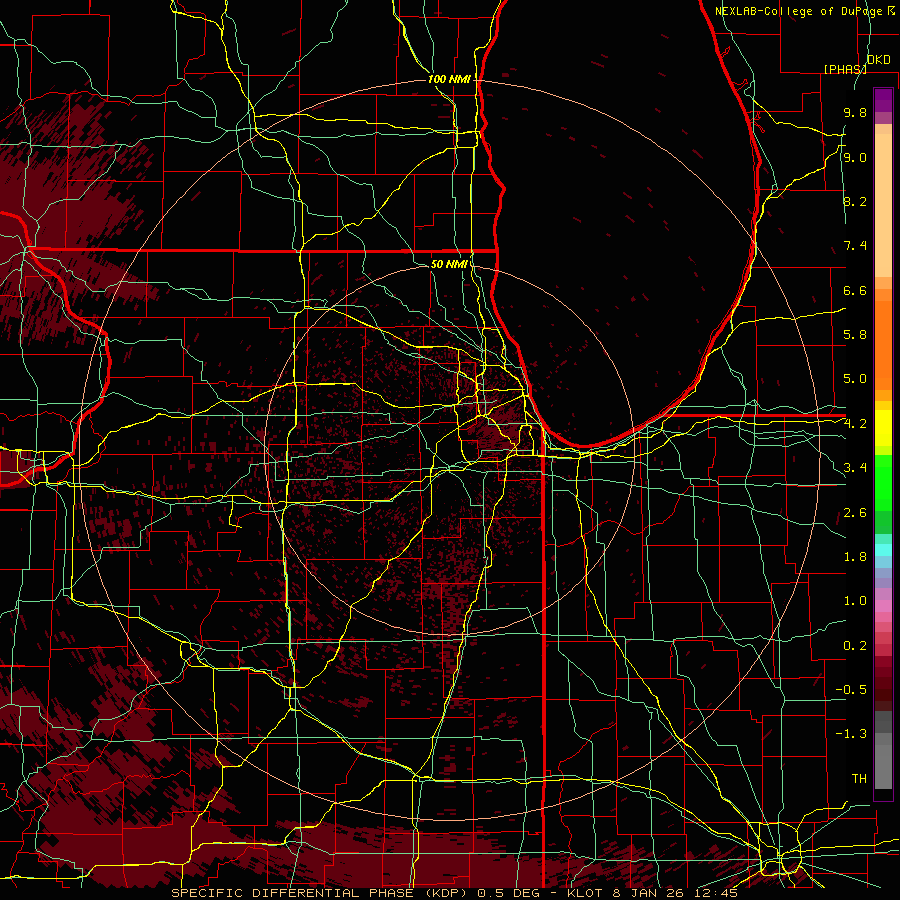
Task: Click the 5.8 value on color scale
Action: click(855, 335)
